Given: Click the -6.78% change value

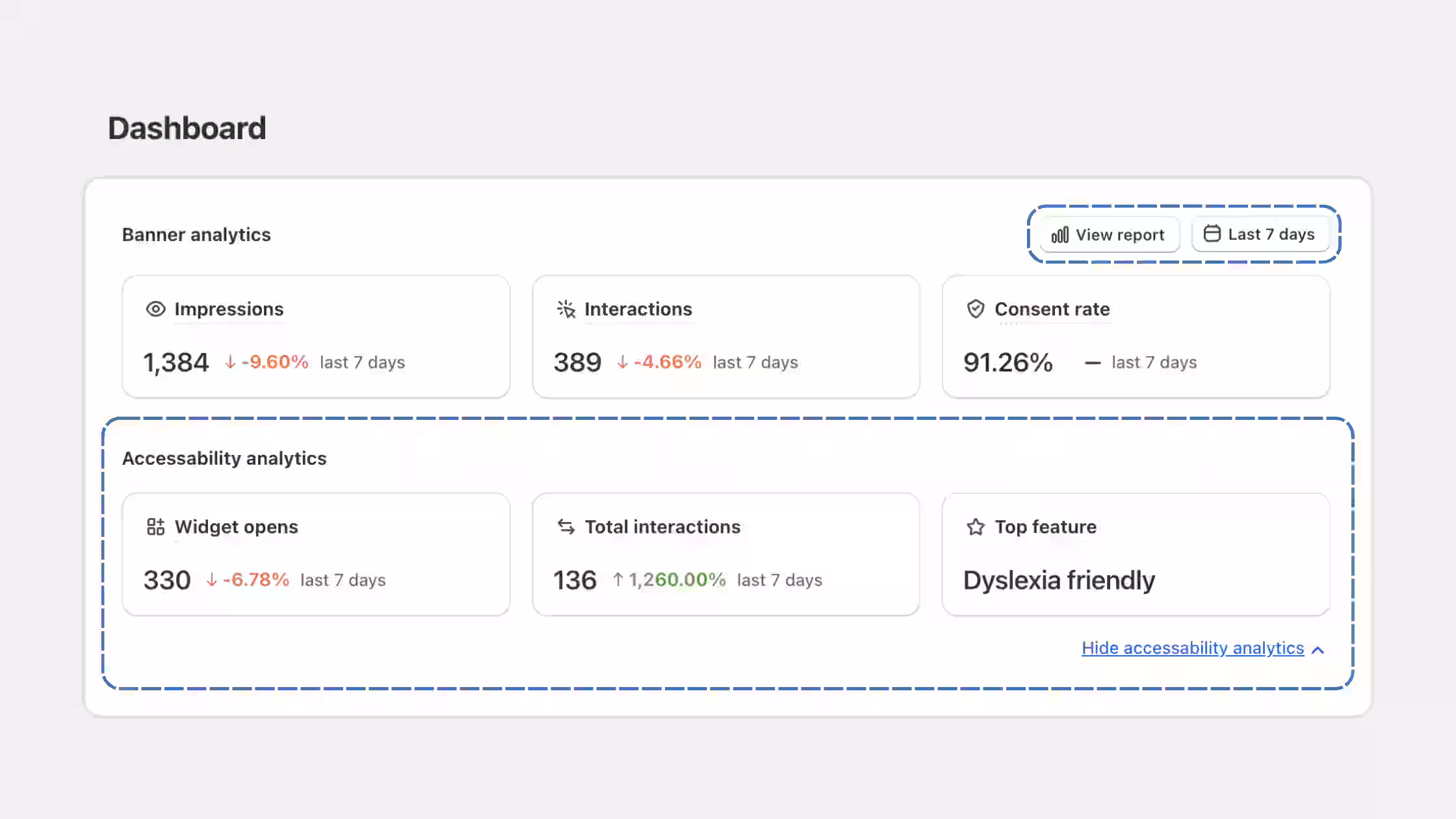Looking at the screenshot, I should (256, 580).
